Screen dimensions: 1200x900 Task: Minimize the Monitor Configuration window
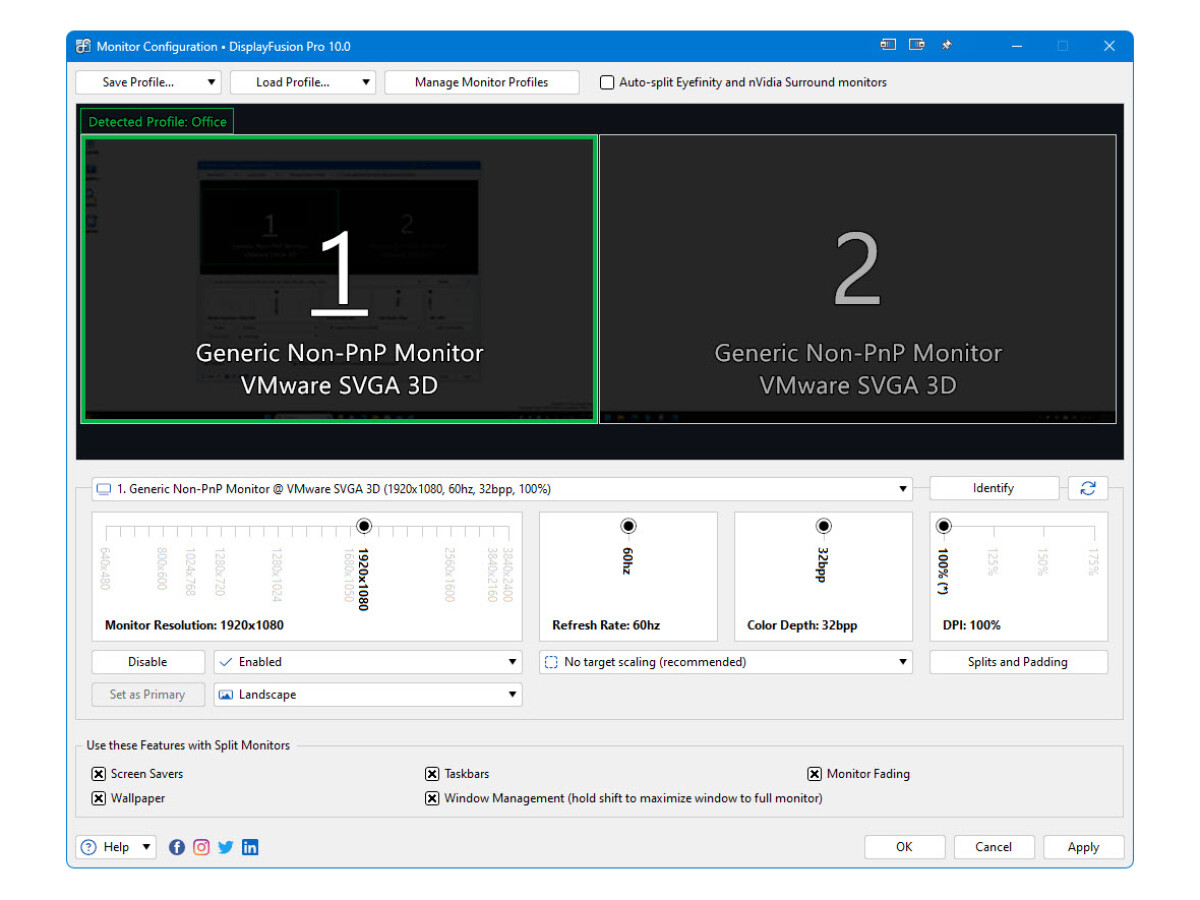tap(1016, 46)
